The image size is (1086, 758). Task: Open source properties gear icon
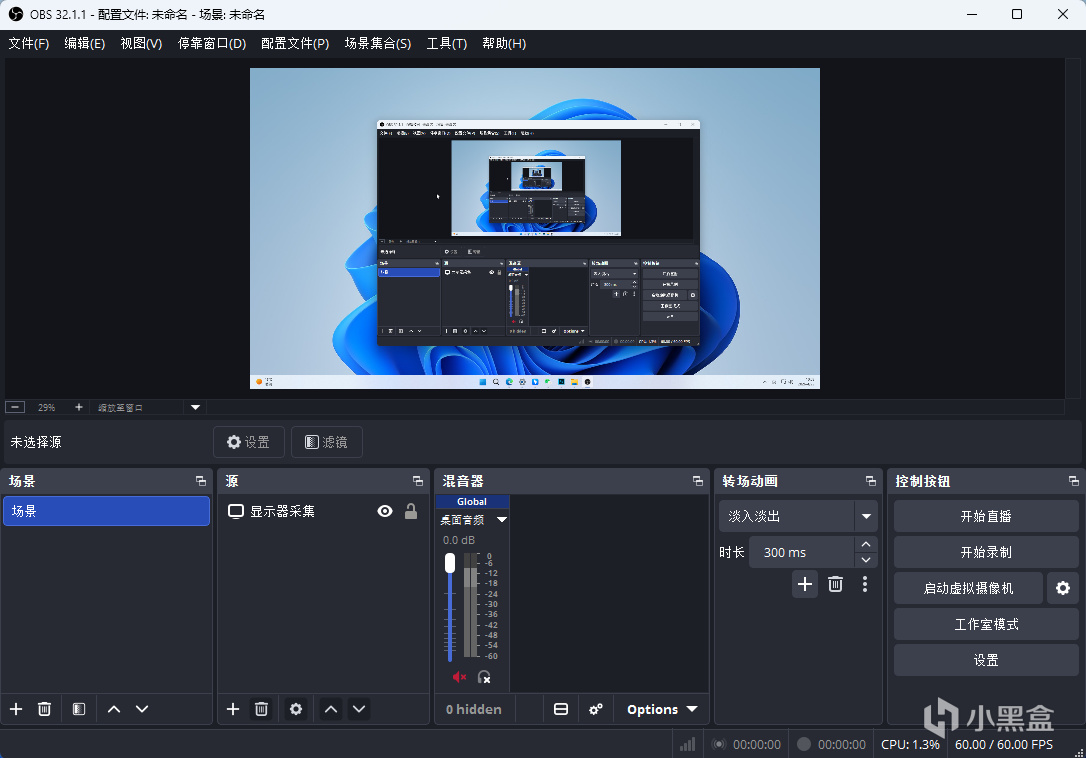pos(296,709)
